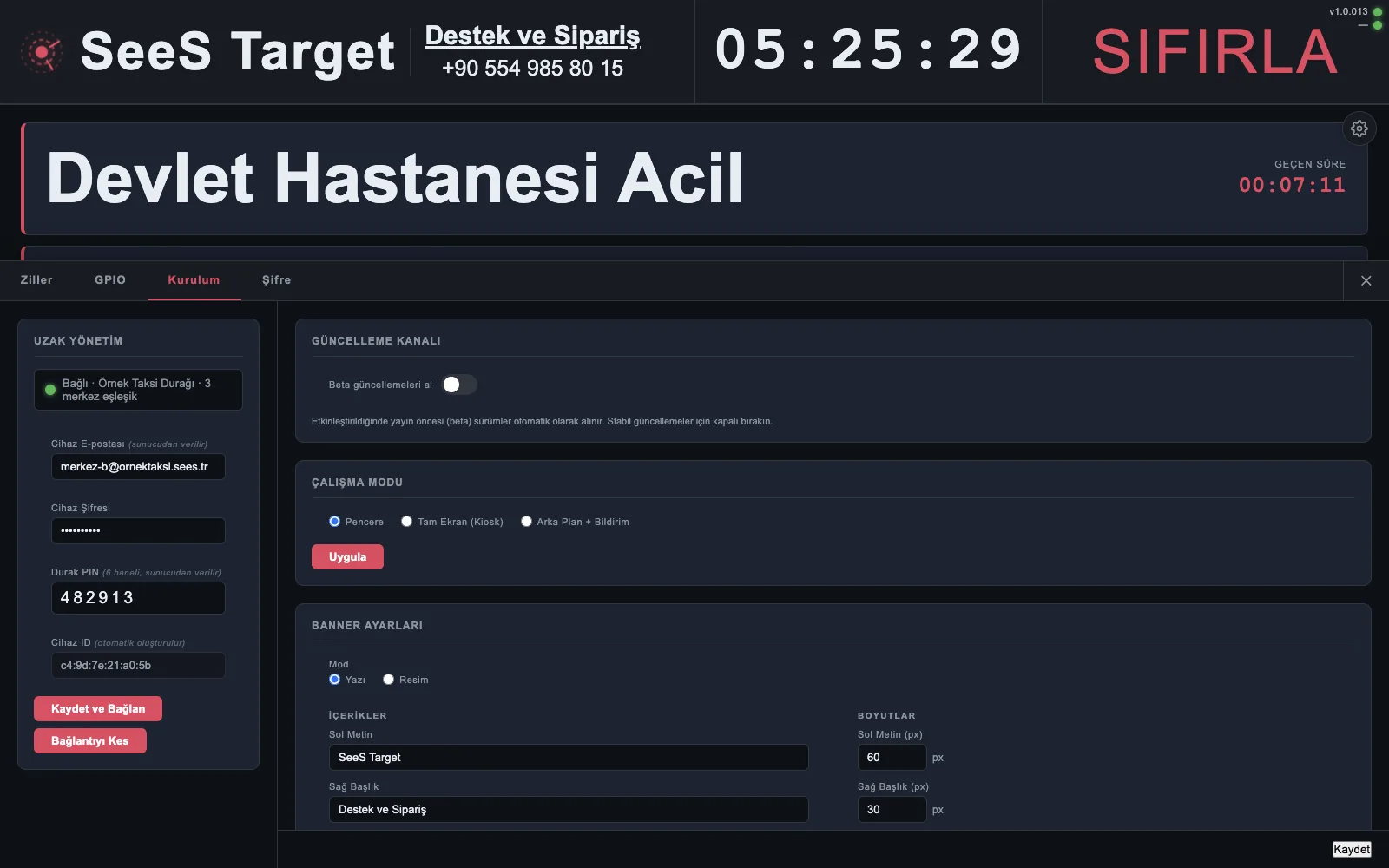Close the settings panel with X
This screenshot has width=1389, height=868.
coord(1366,280)
